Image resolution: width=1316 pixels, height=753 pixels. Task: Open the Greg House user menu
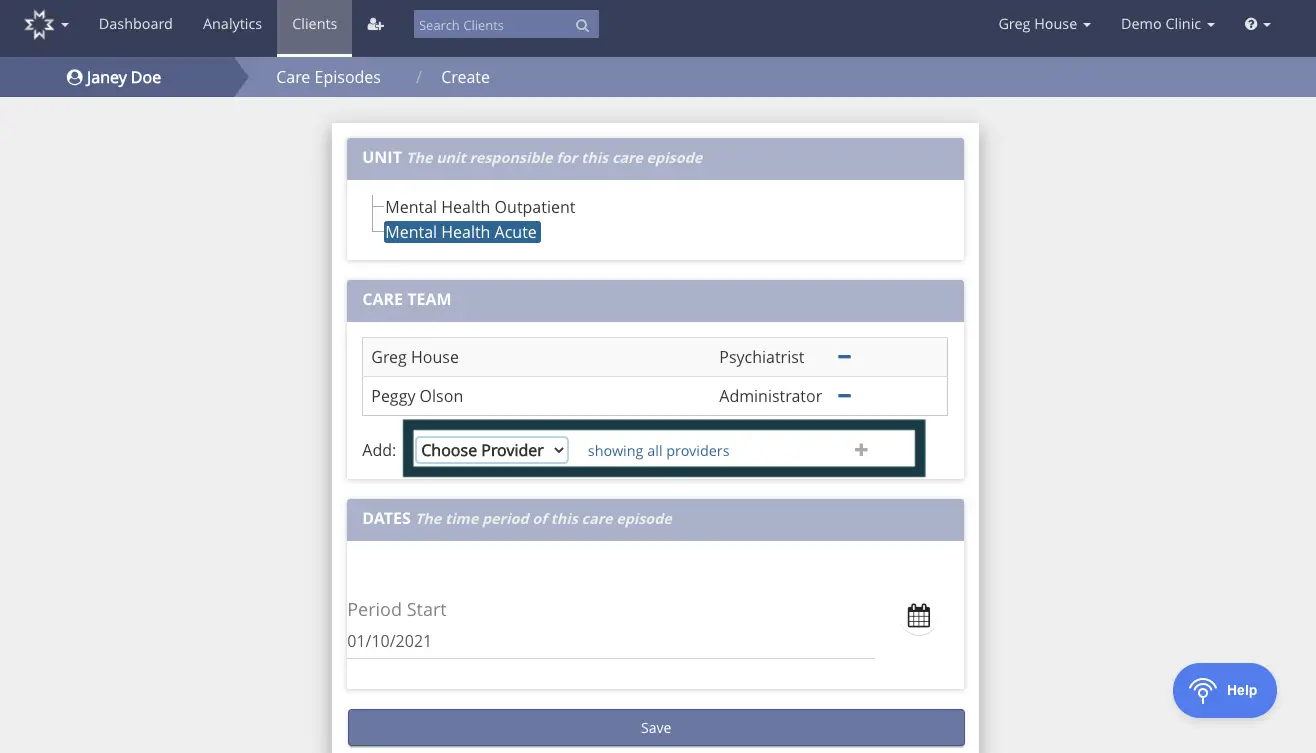click(x=1044, y=23)
